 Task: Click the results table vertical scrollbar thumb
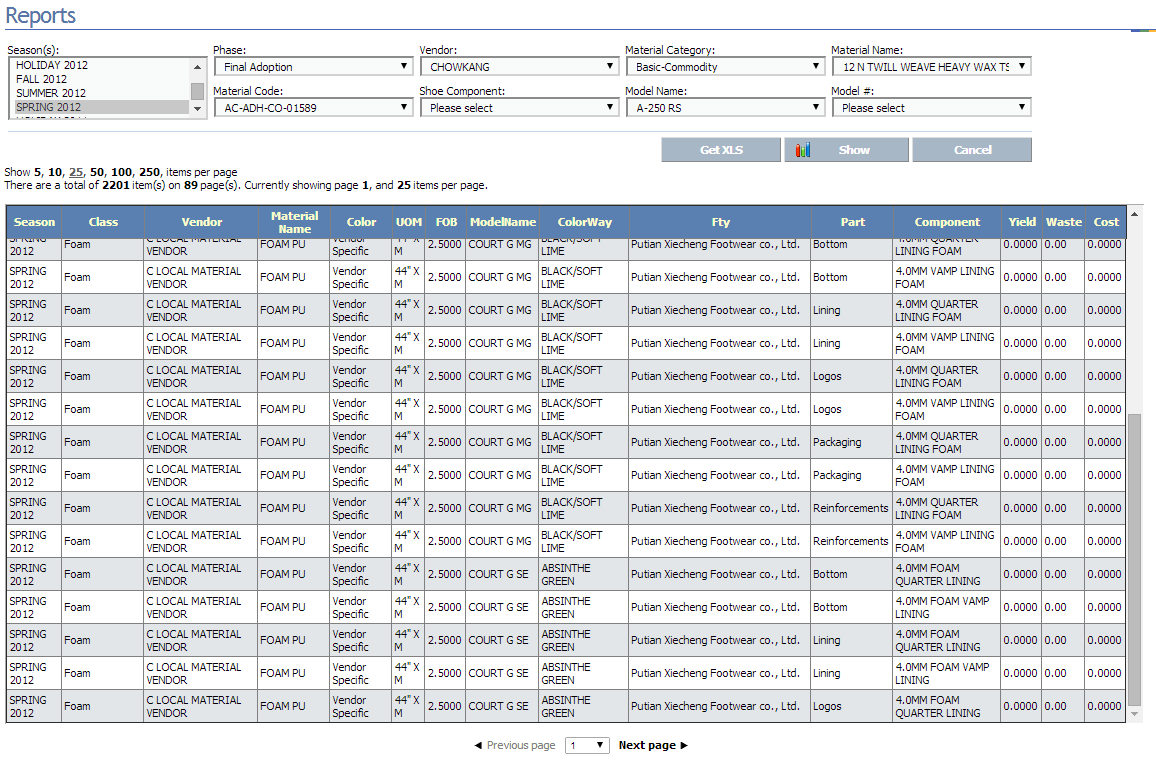tap(1135, 559)
